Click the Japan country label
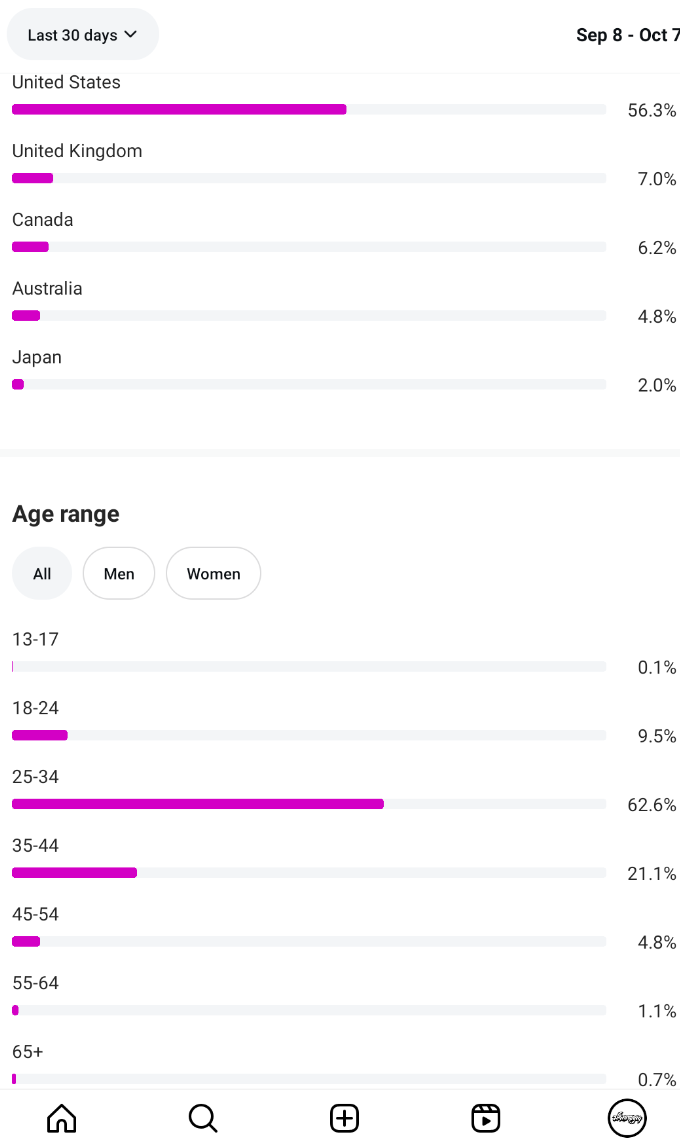The image size is (680, 1138). [37, 357]
